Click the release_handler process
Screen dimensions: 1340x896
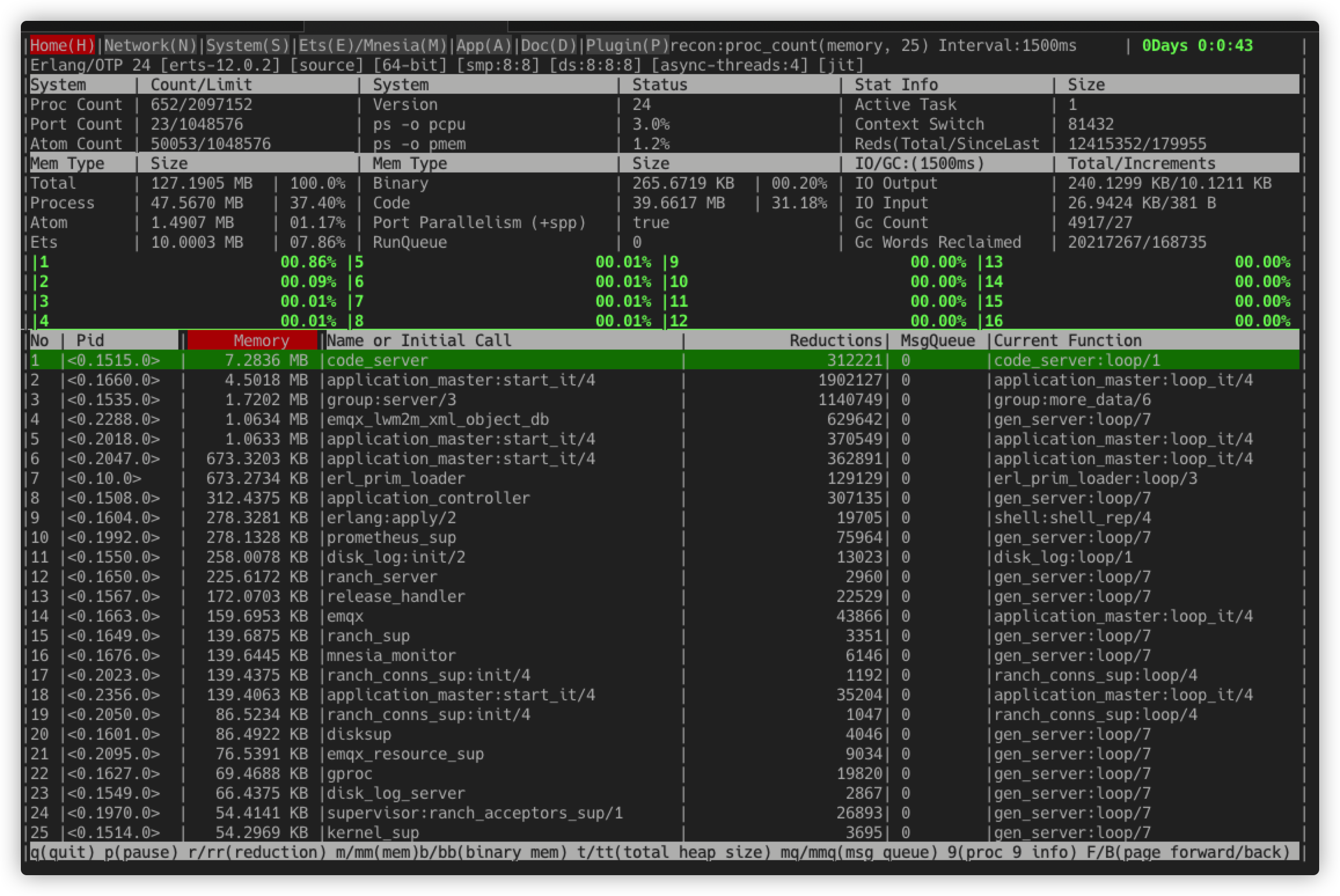tap(396, 596)
